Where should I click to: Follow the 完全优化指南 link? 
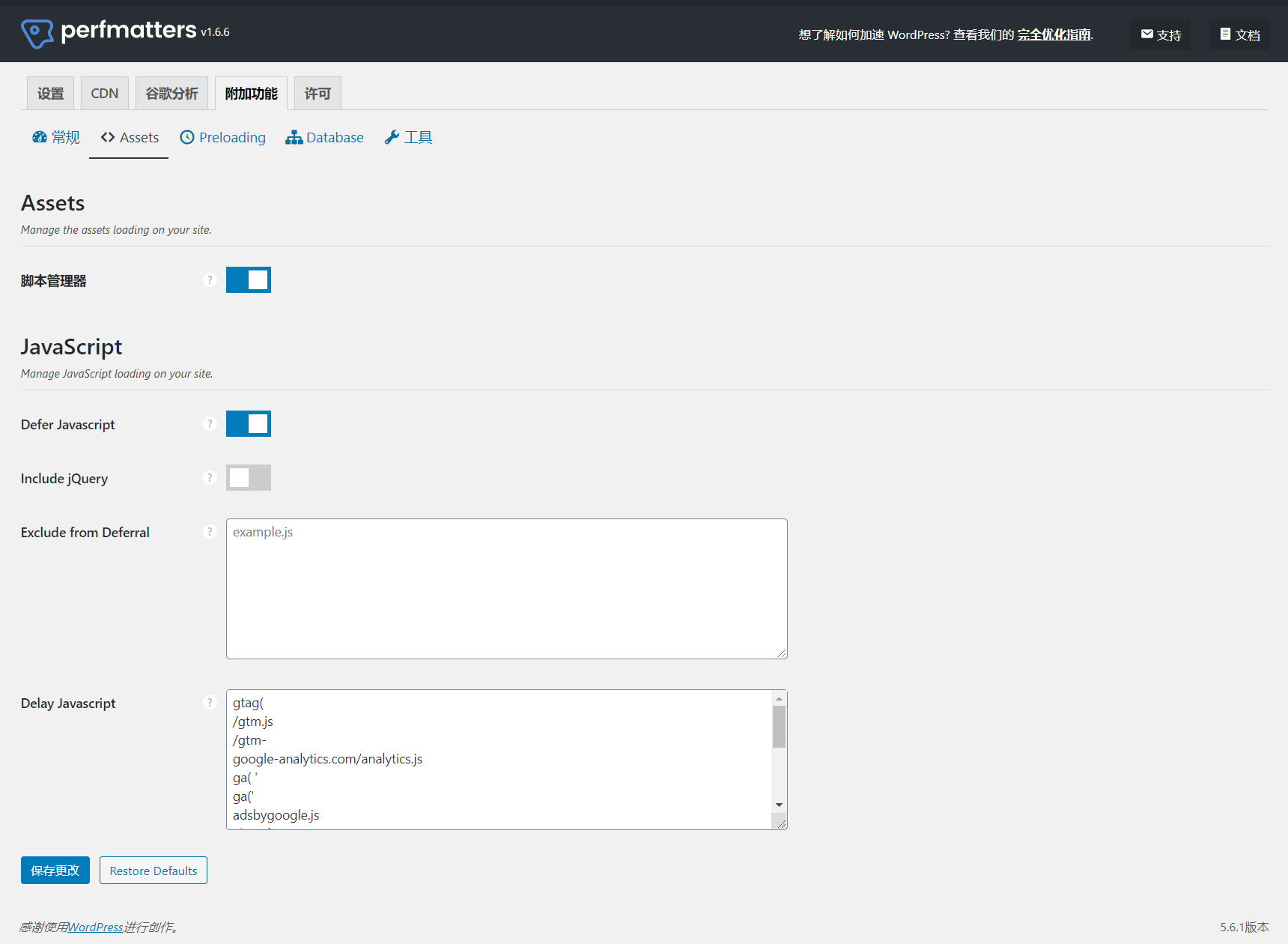(1054, 34)
